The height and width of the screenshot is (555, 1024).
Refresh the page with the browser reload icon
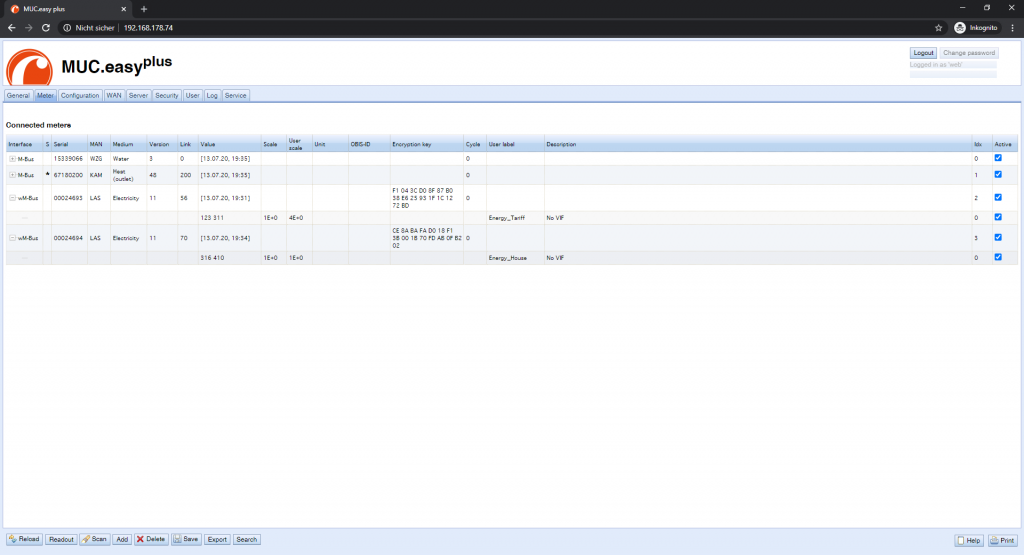46,27
